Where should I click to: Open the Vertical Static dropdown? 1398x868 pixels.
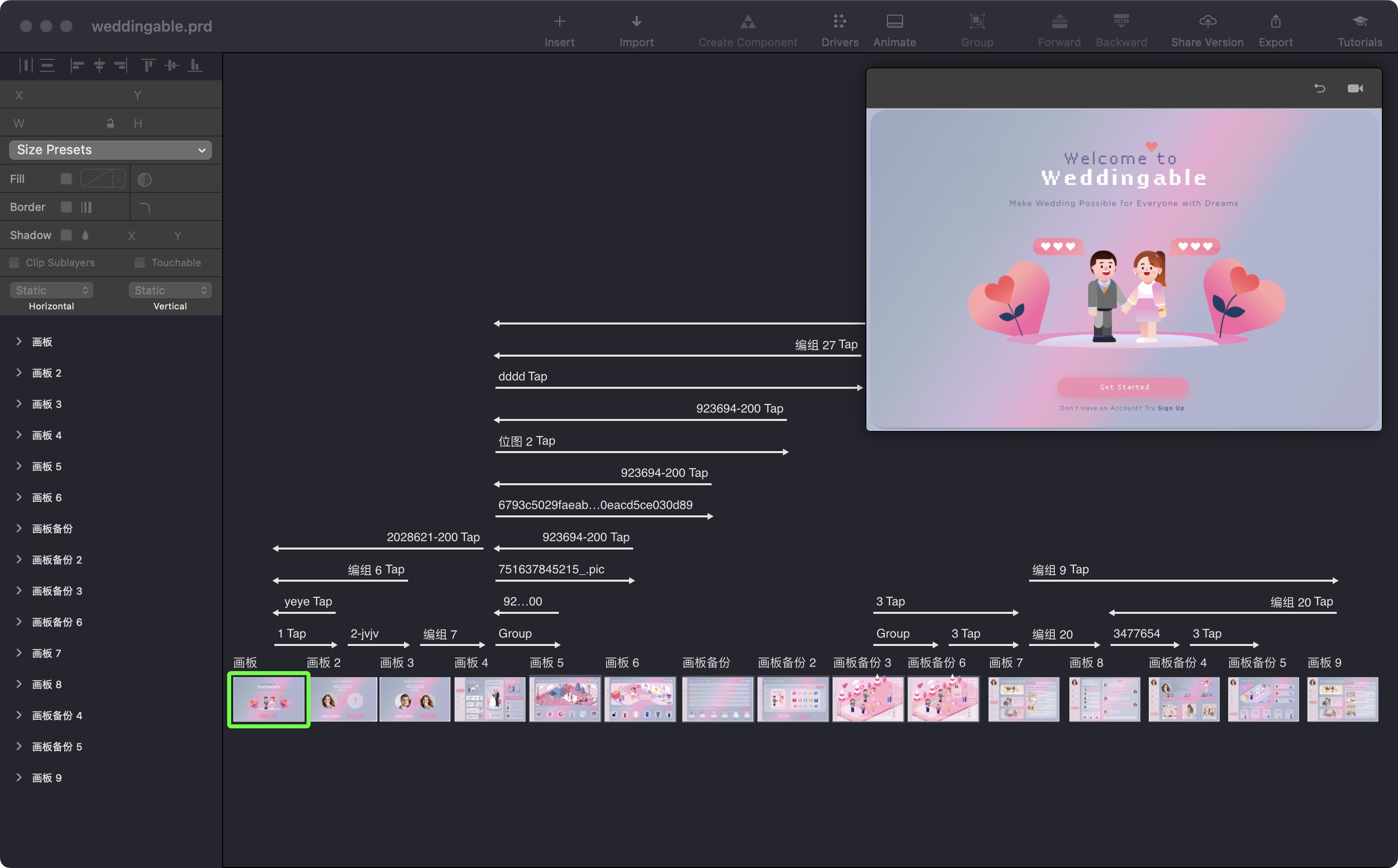(170, 290)
